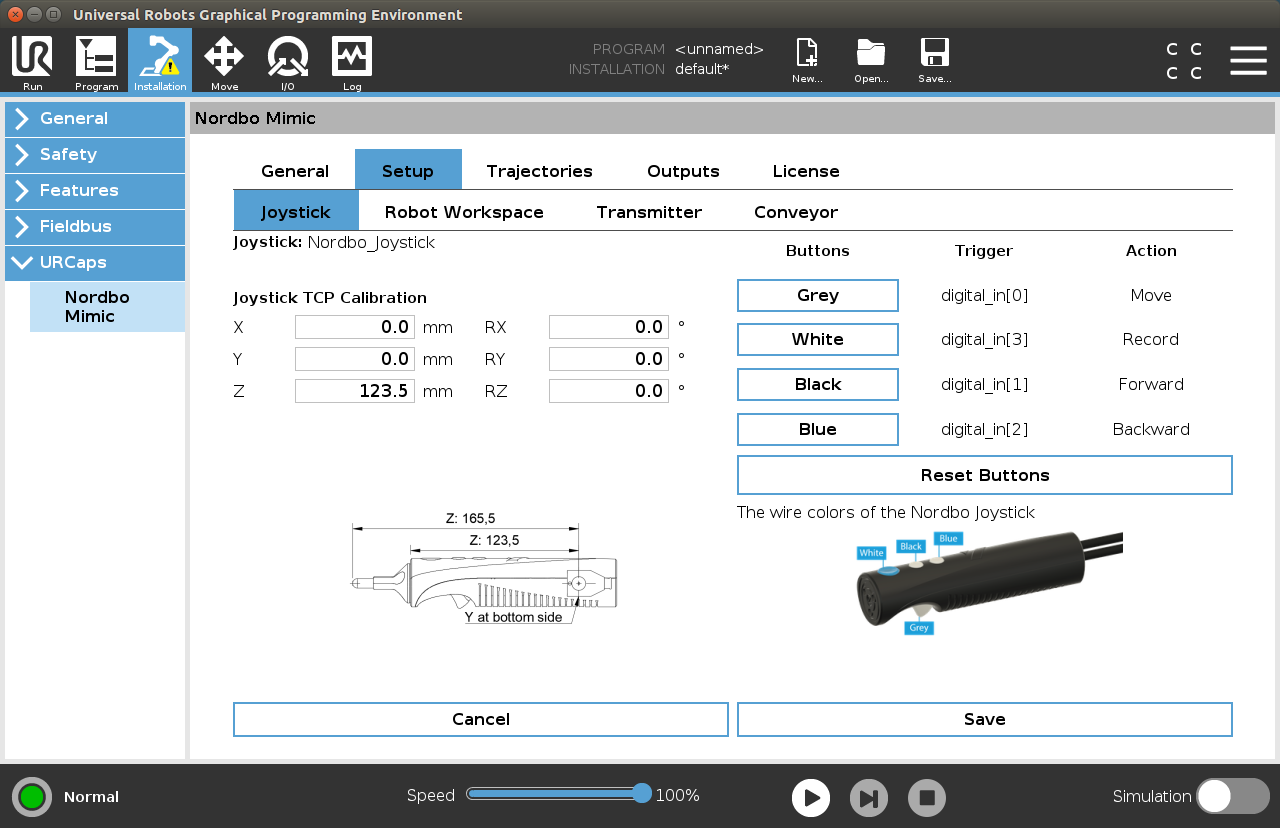Click the Step forward button
The image size is (1280, 828).
869,798
